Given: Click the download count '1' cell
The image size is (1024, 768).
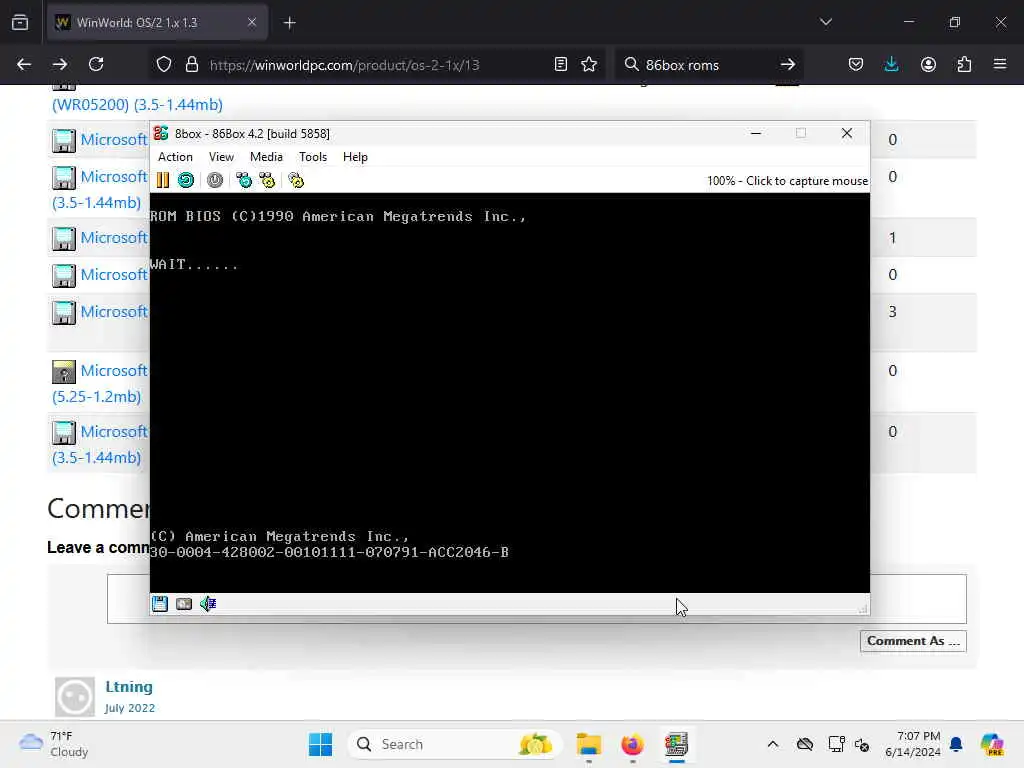Looking at the screenshot, I should click(x=892, y=238).
